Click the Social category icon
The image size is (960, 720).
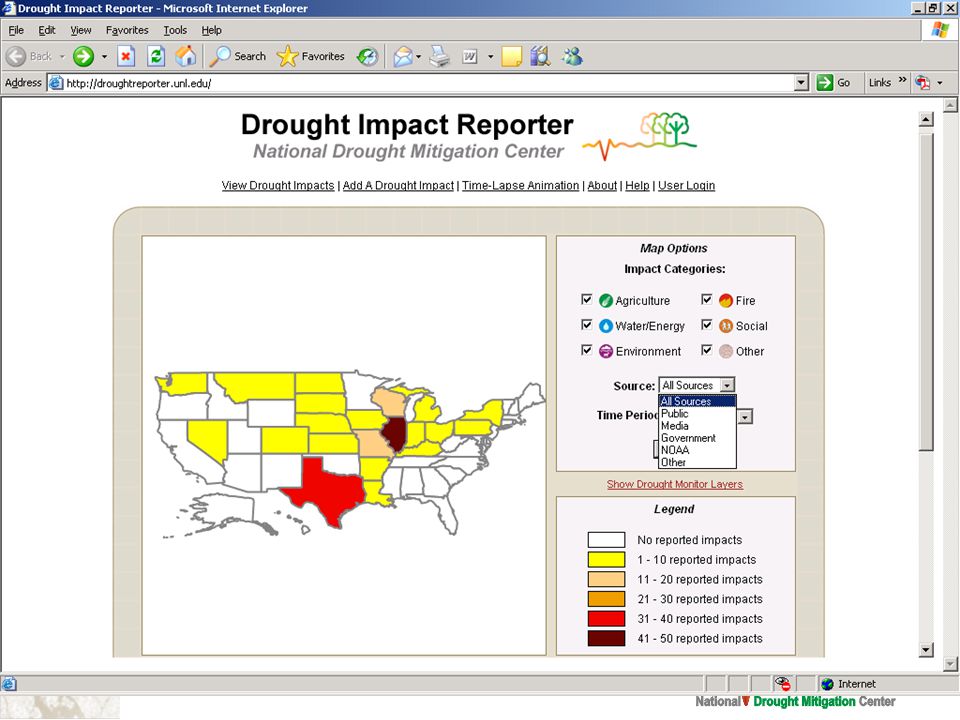click(726, 326)
